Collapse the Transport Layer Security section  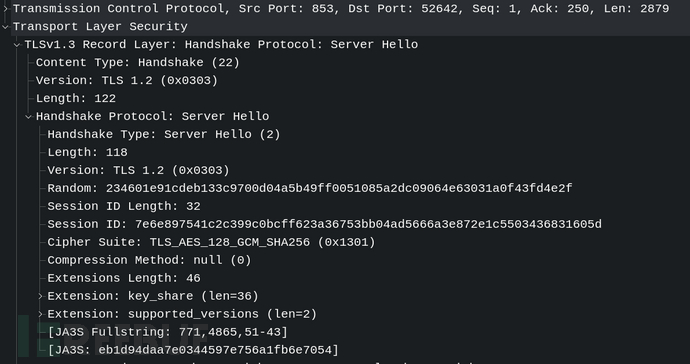tap(5, 26)
